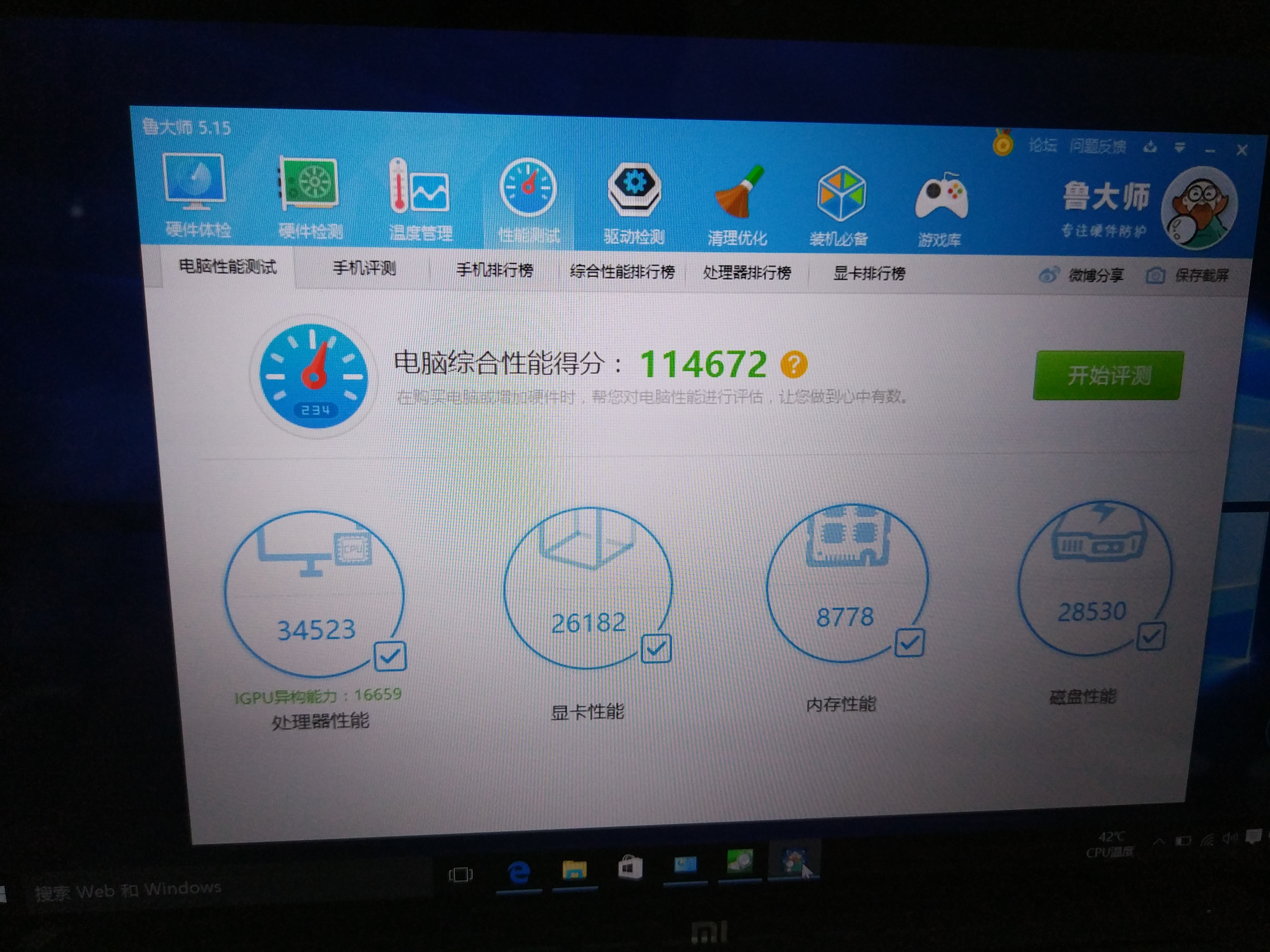Click the Weibo eye logo icon

pos(1048,275)
